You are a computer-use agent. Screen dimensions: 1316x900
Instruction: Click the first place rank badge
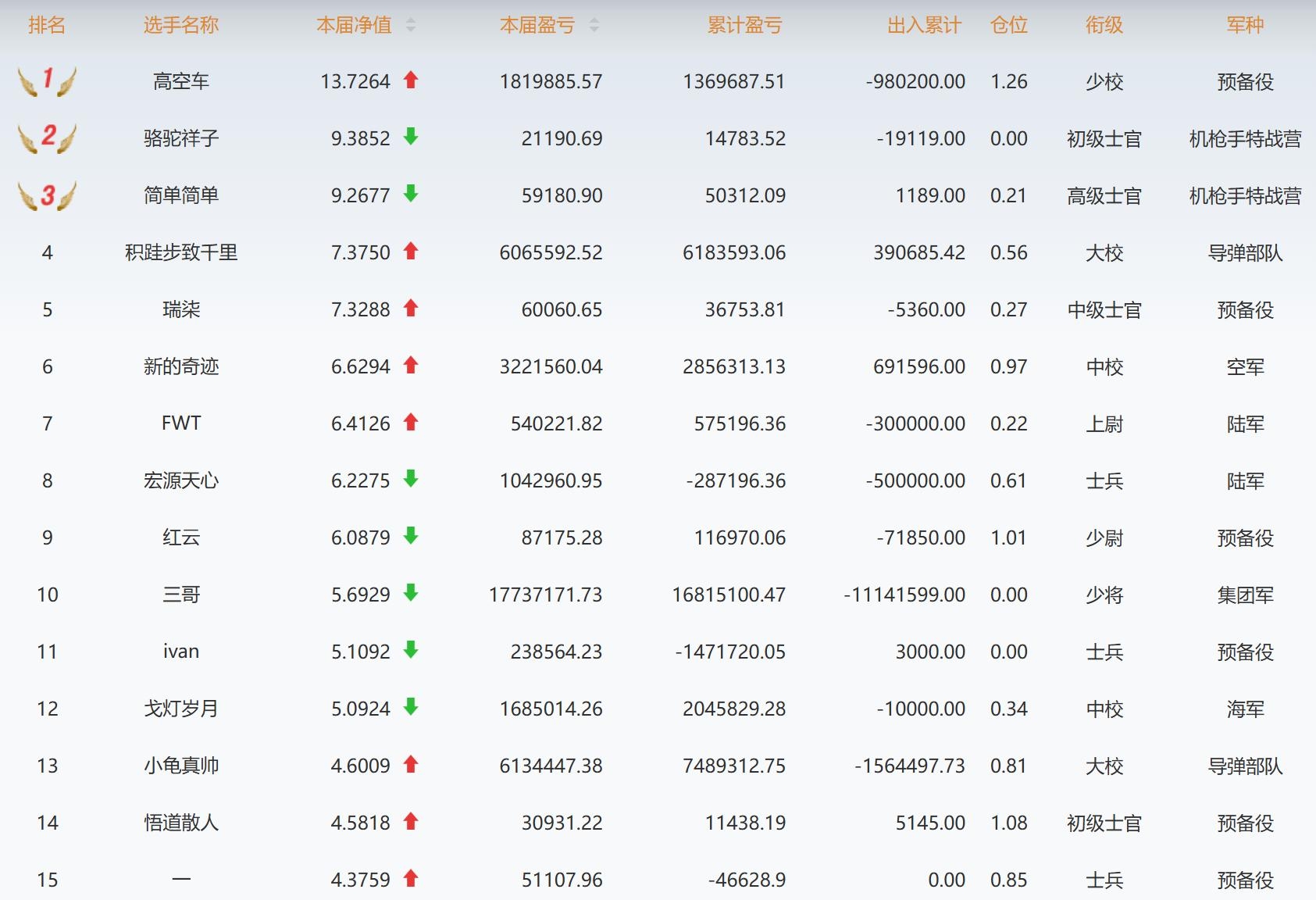(47, 80)
